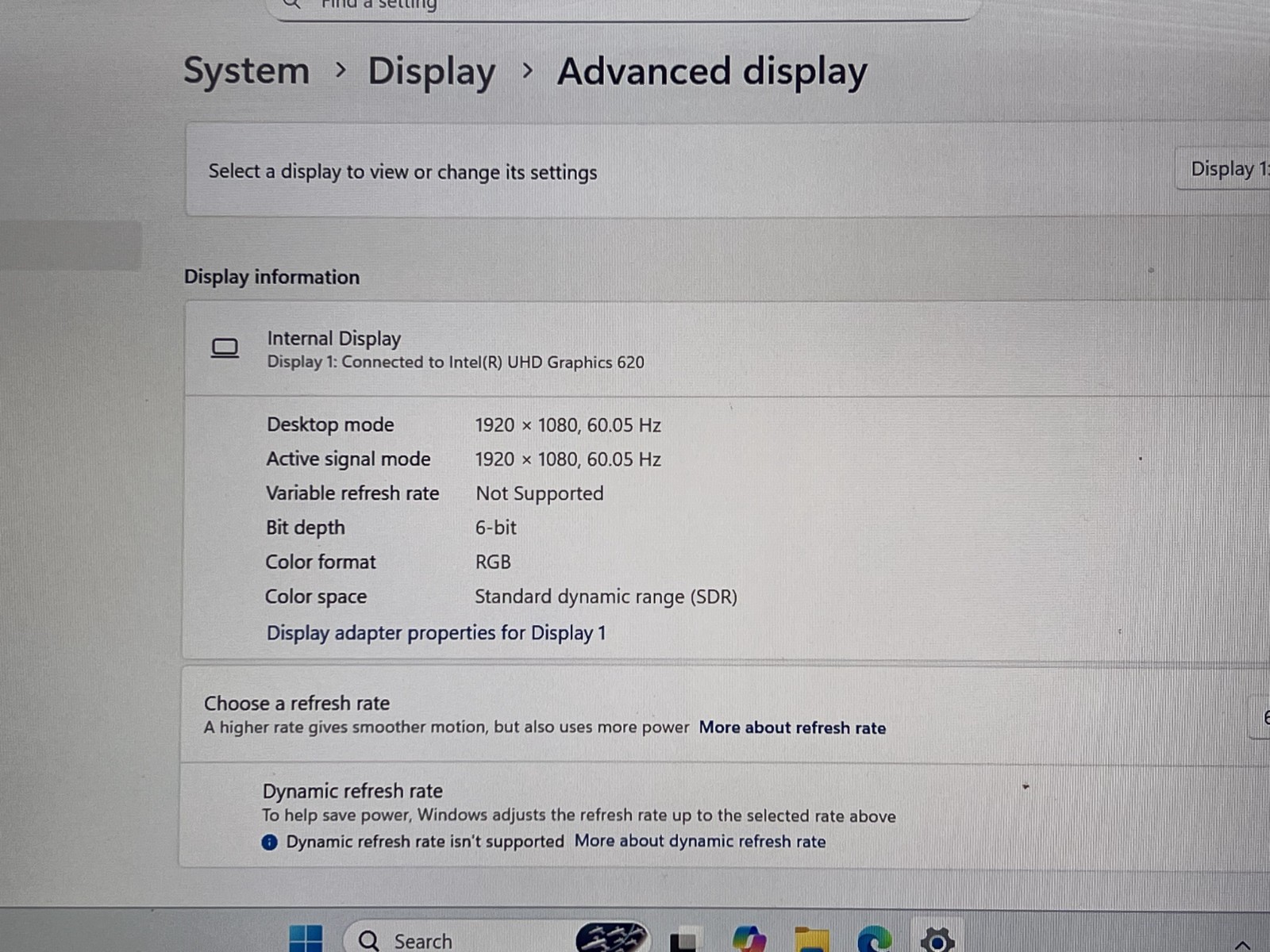Click Display 1: Connected to Intel(R) UHD Graphics 620
Viewport: 1270px width, 952px height.
point(456,363)
